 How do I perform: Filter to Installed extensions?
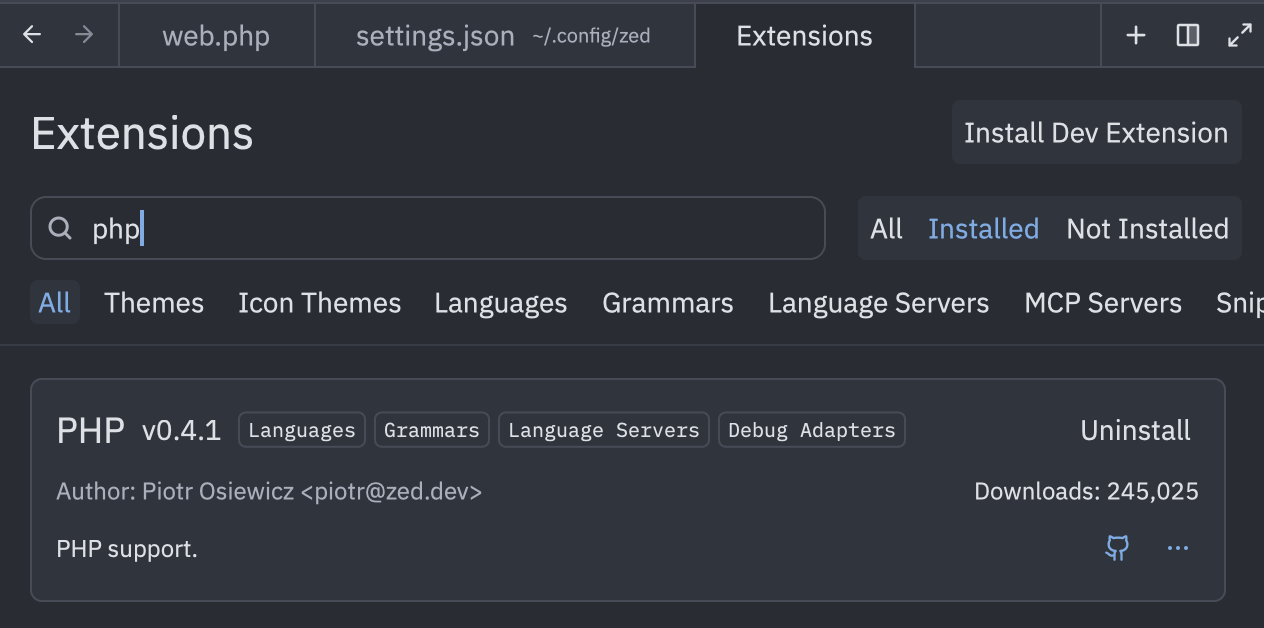coord(983,229)
